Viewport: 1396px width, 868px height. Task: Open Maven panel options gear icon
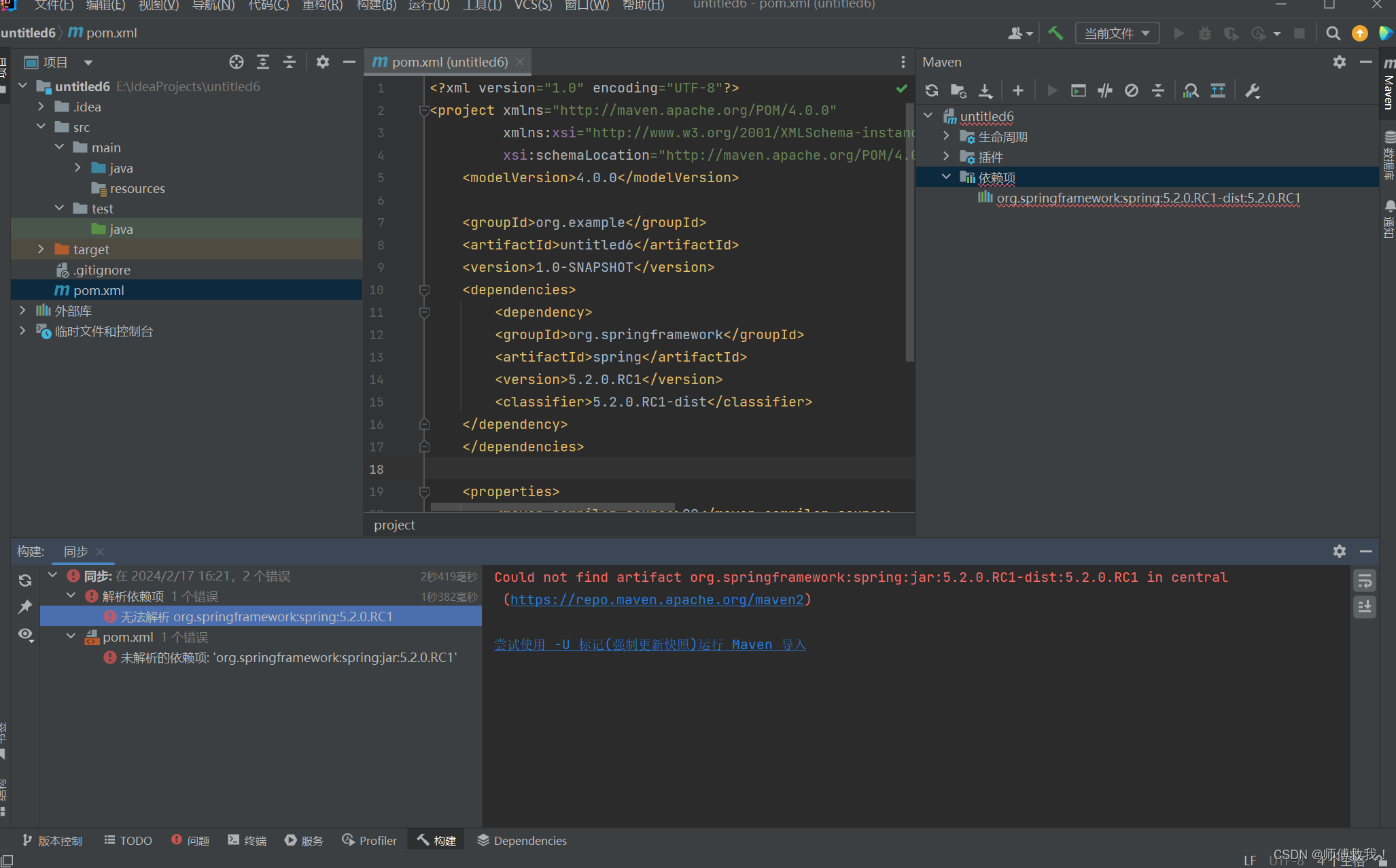[x=1340, y=62]
